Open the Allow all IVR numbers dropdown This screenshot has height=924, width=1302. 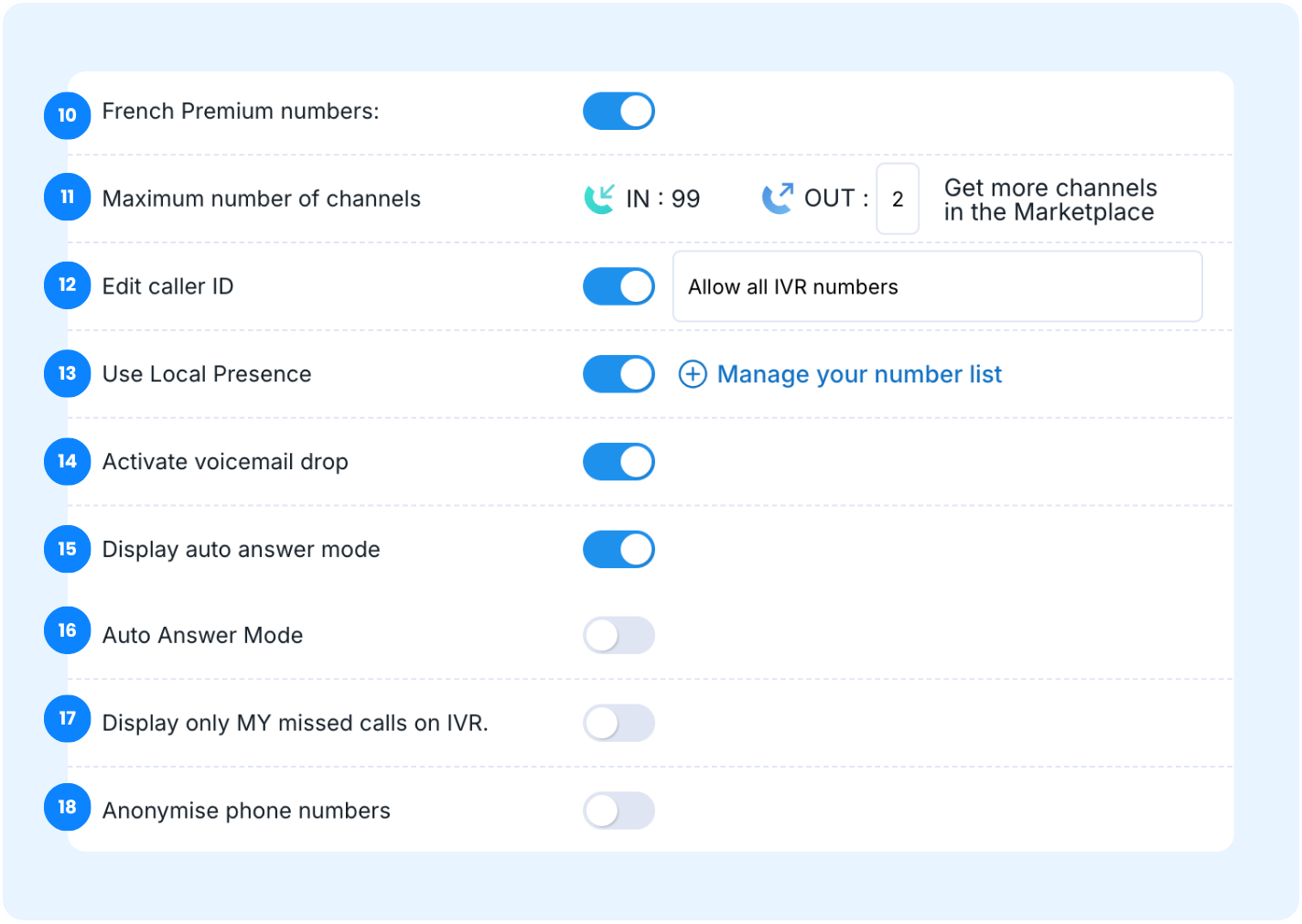click(x=937, y=287)
